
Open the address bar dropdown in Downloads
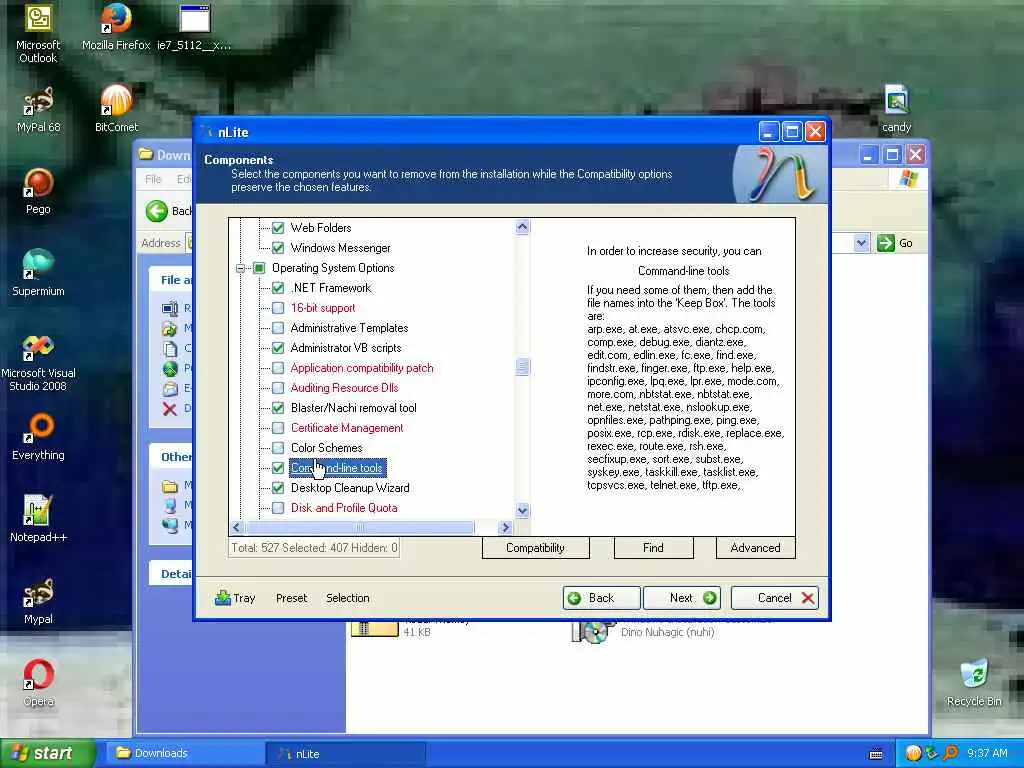click(x=861, y=243)
